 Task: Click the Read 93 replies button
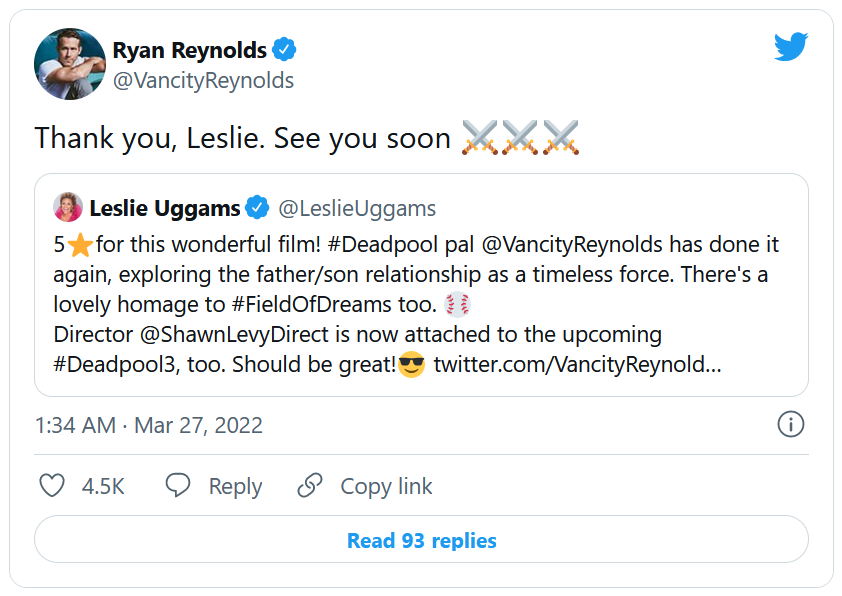coord(421,540)
